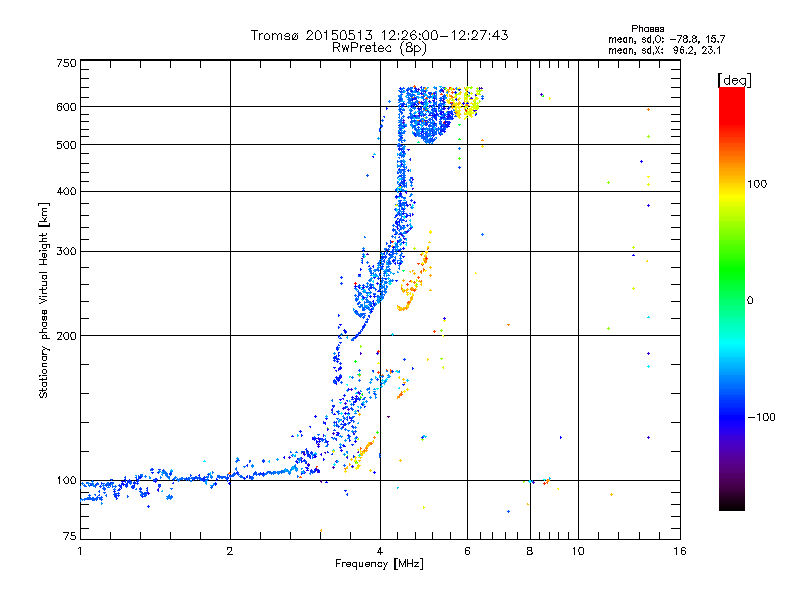Click the y-axis tick label '600'
This screenshot has height=600, width=800.
point(66,107)
